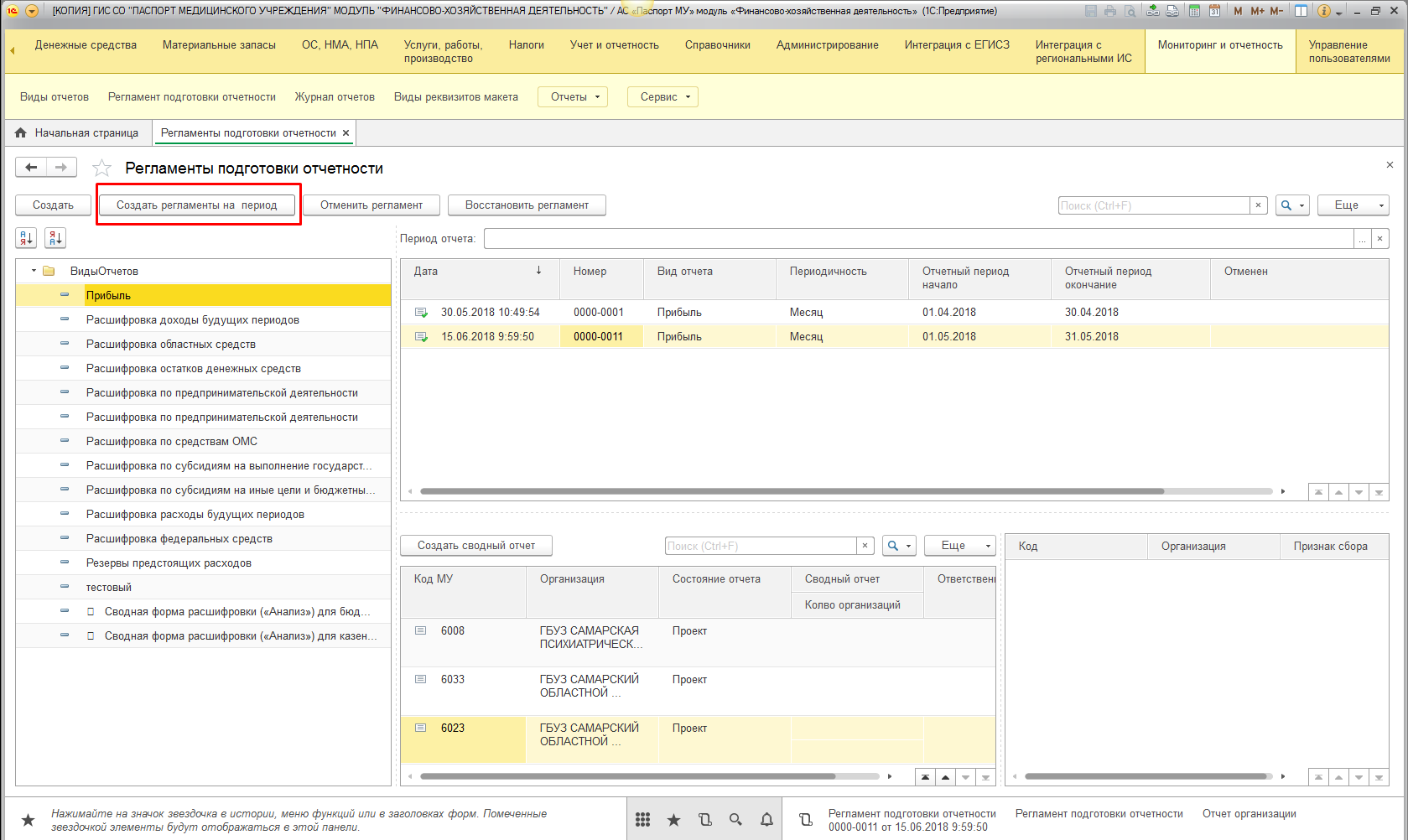Click the Создать сводный отчет button
Image resolution: width=1408 pixels, height=840 pixels.
pos(475,546)
